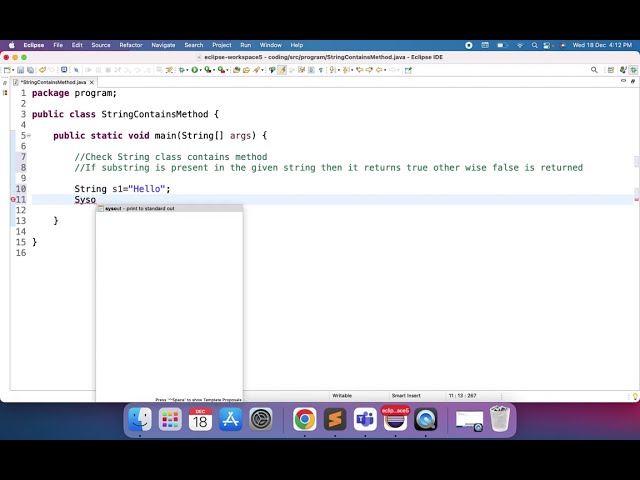Expand the Run configurations dropdown arrow
This screenshot has width=640, height=480.
point(200,70)
